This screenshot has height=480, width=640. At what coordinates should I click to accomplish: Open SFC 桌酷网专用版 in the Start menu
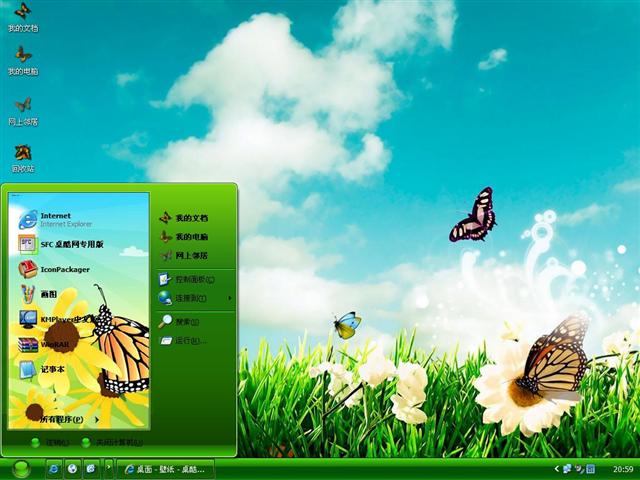click(60, 244)
